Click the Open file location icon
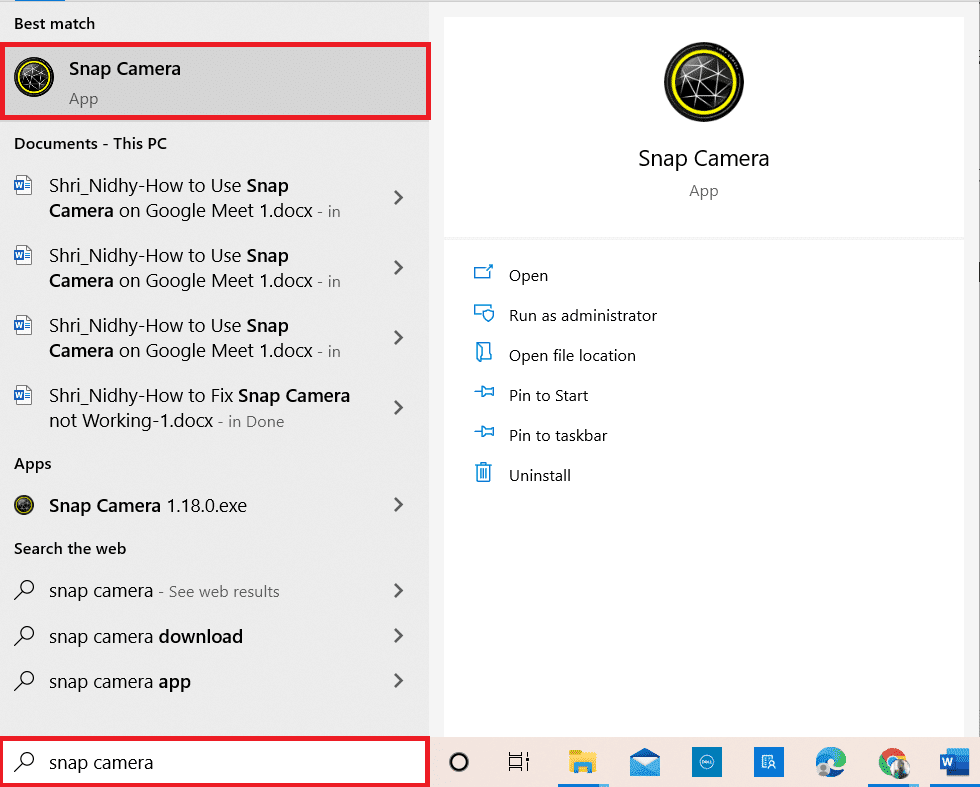Screen dimensions: 980x787 pos(484,355)
